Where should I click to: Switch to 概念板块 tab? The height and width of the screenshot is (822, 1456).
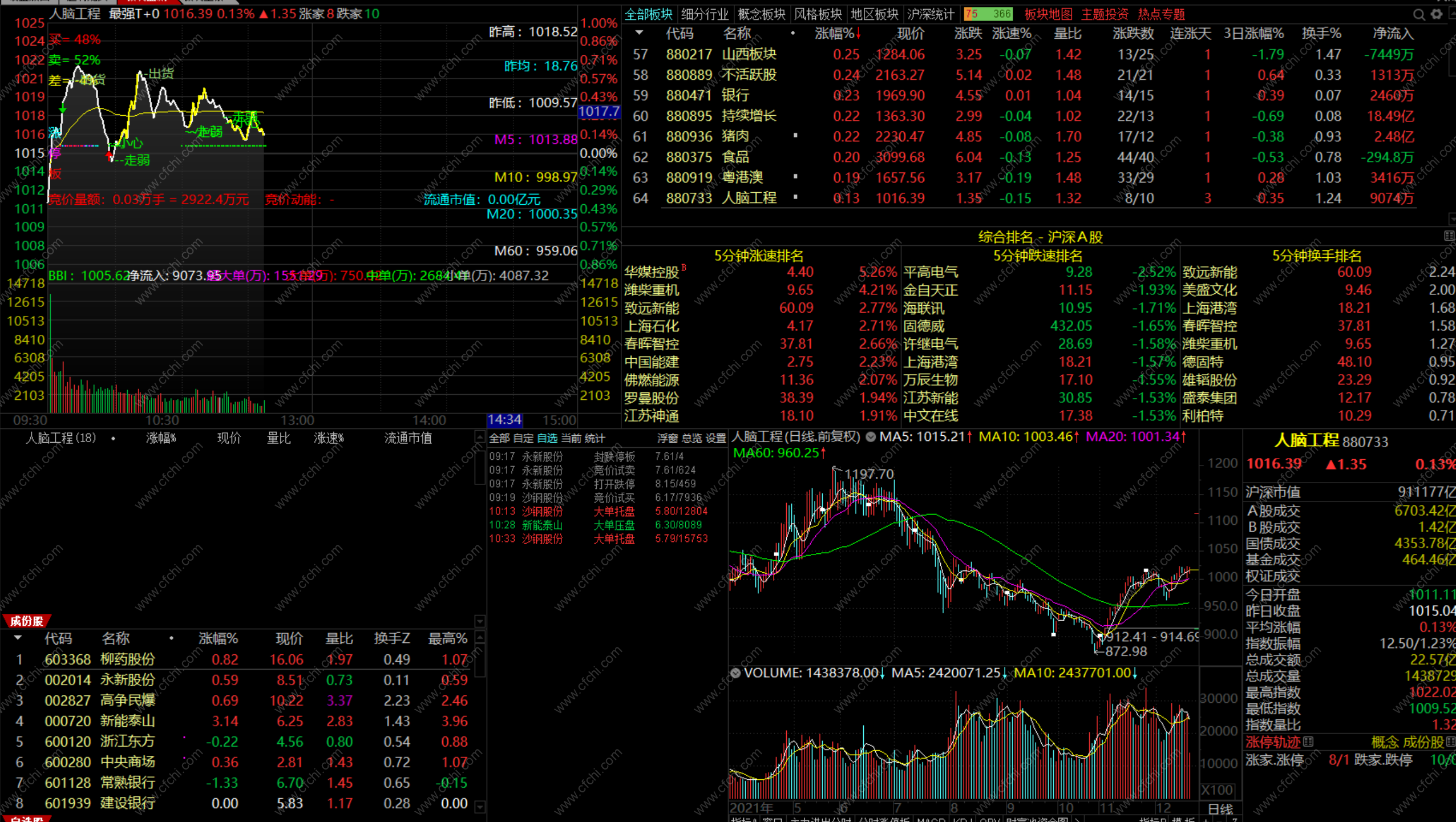761,14
